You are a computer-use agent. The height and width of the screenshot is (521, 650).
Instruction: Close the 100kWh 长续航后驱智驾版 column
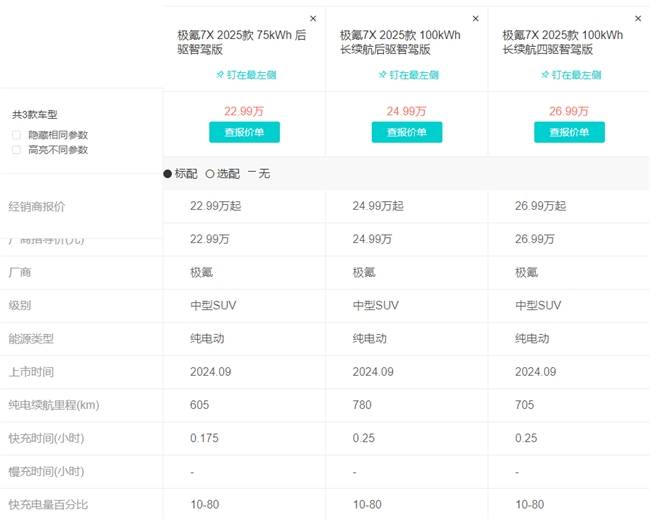475,19
